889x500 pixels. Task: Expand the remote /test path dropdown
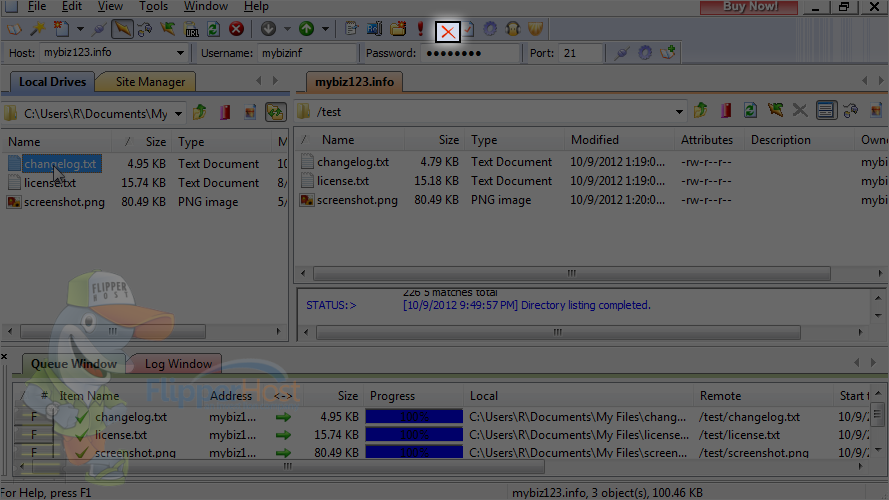click(679, 112)
